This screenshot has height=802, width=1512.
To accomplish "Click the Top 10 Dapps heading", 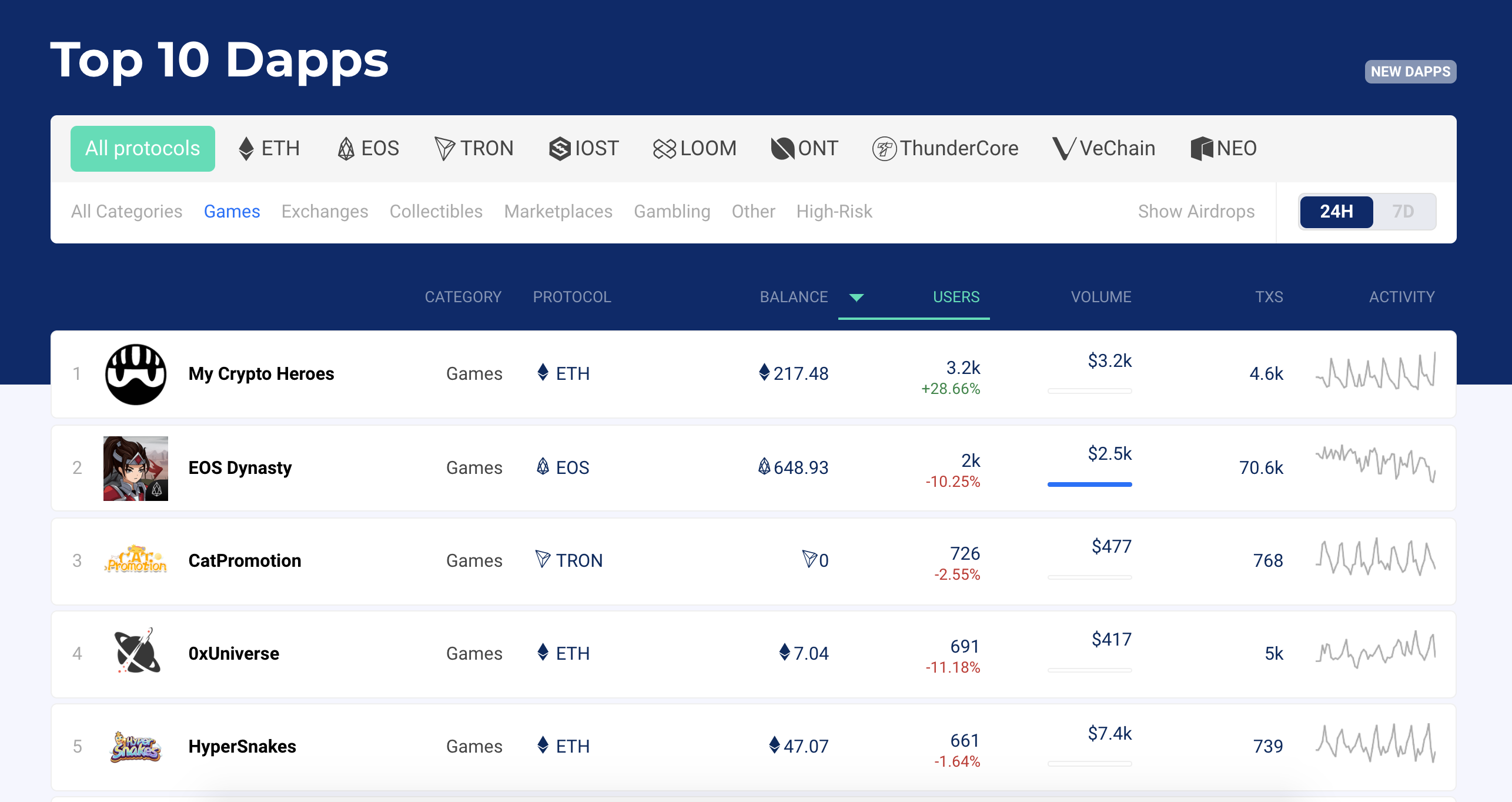I will coord(219,61).
